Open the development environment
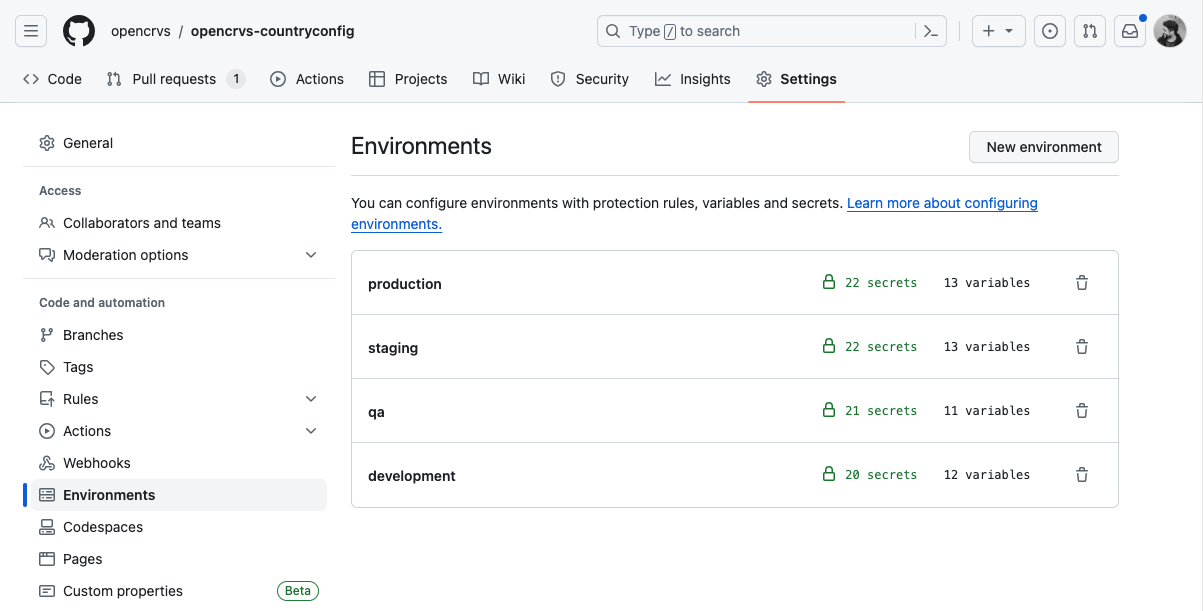Image resolution: width=1203 pixels, height=611 pixels. point(412,476)
